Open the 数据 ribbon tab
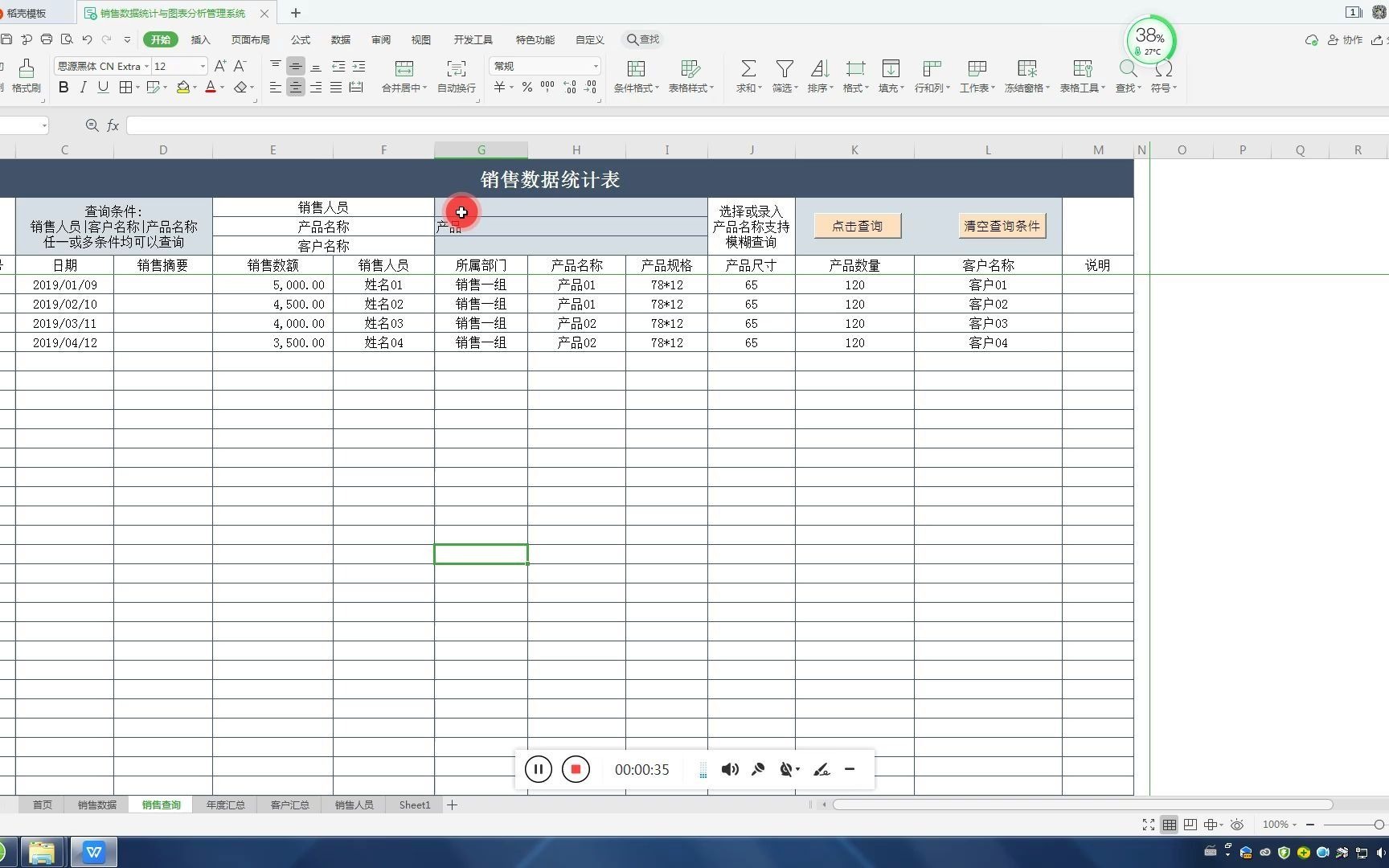The width and height of the screenshot is (1389, 868). (x=341, y=39)
